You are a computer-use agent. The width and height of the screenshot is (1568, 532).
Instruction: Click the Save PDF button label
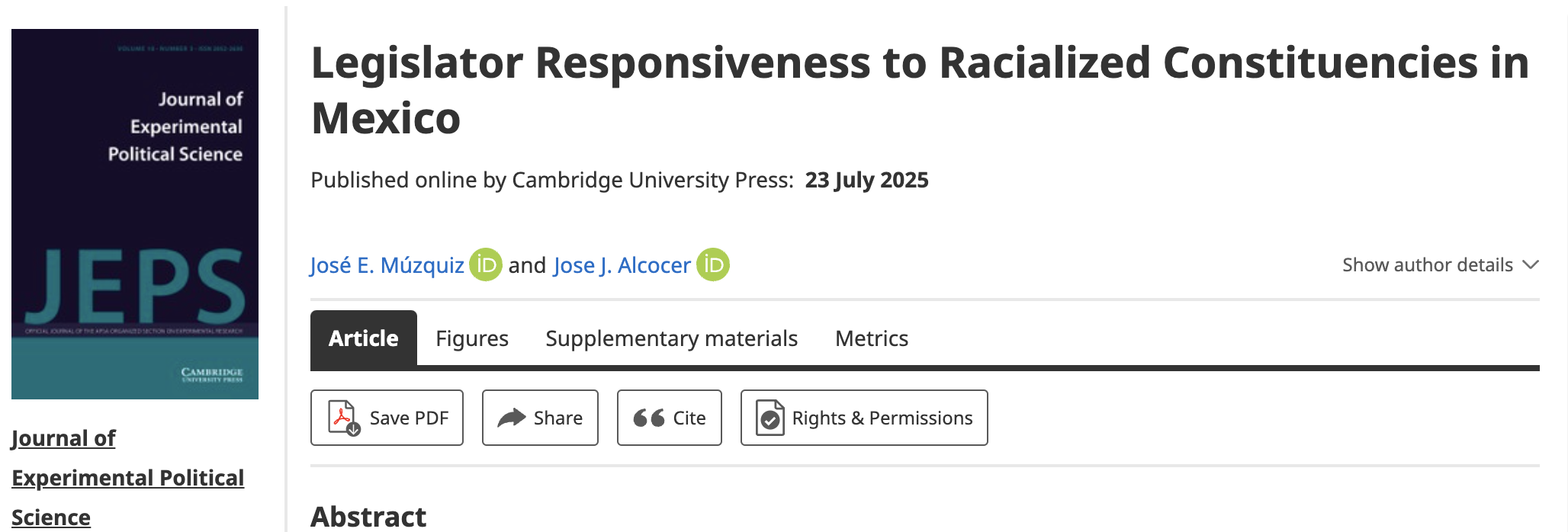pyautogui.click(x=409, y=418)
